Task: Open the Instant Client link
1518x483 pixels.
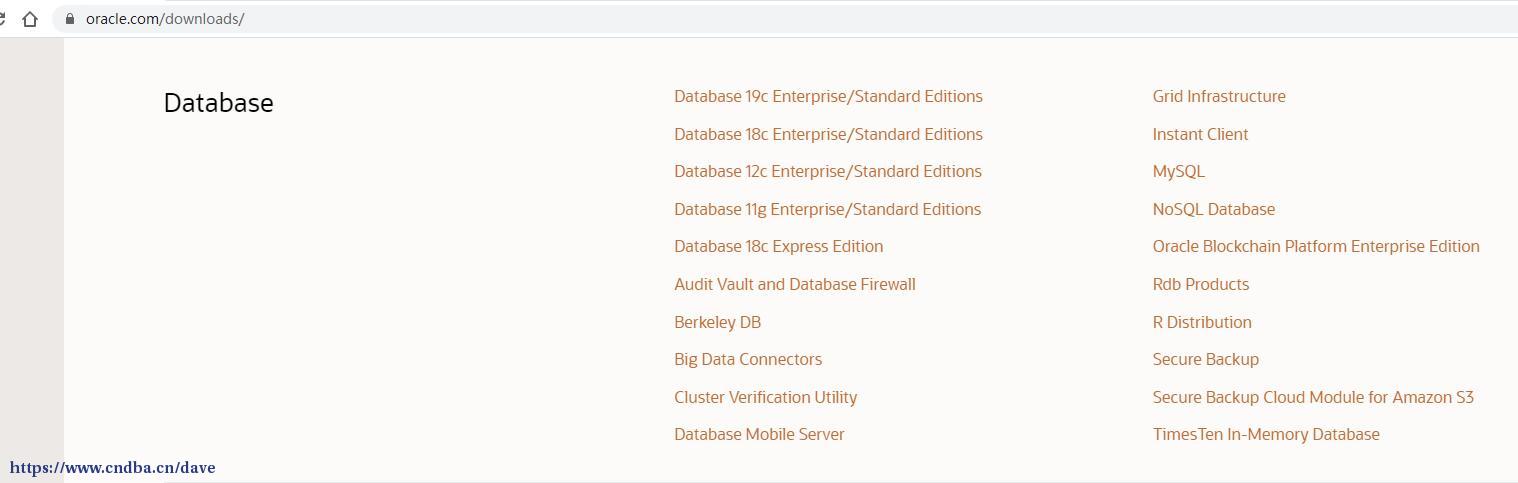Action: (x=1200, y=134)
